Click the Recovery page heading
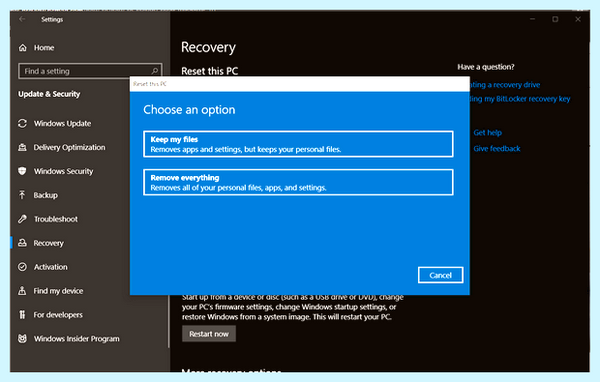The height and width of the screenshot is (382, 600). point(208,47)
